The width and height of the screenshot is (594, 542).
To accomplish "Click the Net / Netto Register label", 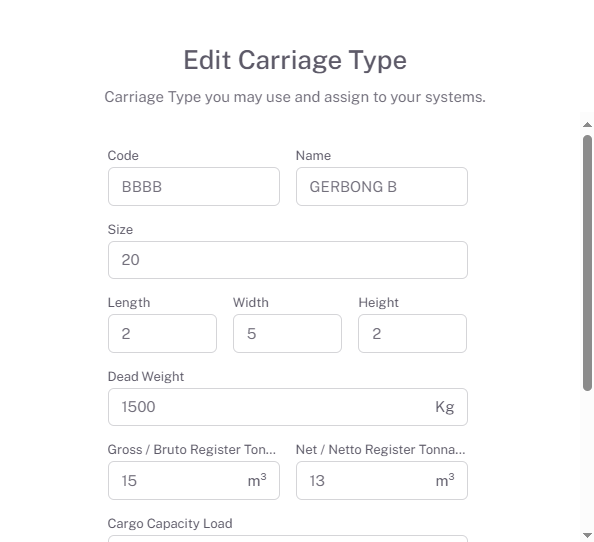I will (380, 450).
